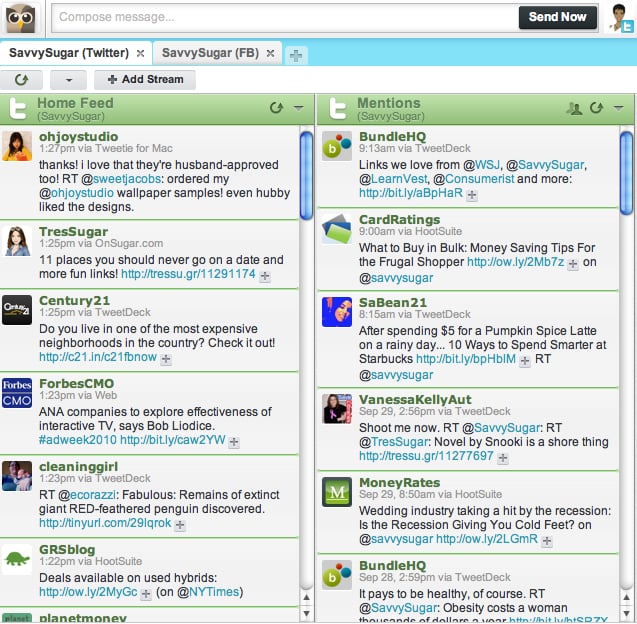
Task: Switch to the SavvySugar (Twitter) tab
Action: tap(69, 53)
